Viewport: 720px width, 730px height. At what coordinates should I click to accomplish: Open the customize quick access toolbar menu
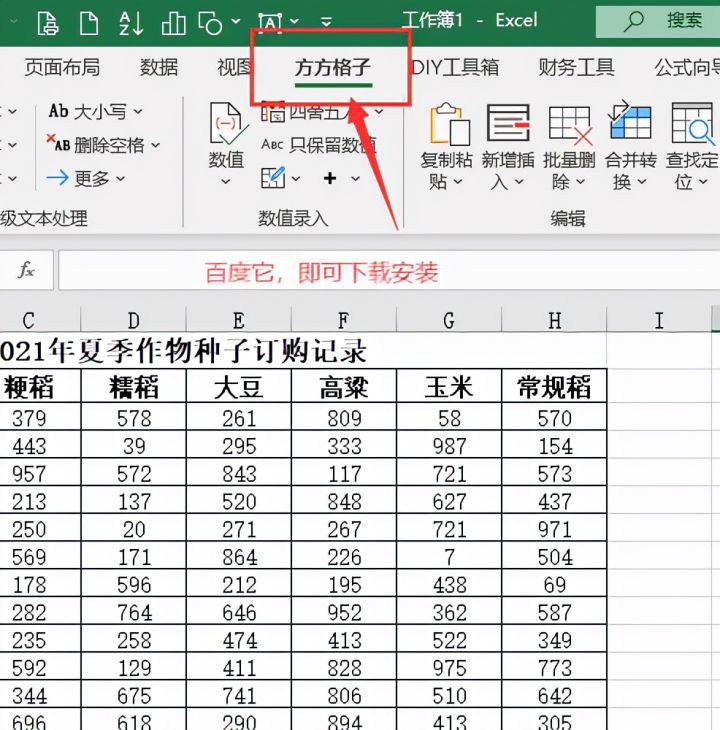pos(327,21)
